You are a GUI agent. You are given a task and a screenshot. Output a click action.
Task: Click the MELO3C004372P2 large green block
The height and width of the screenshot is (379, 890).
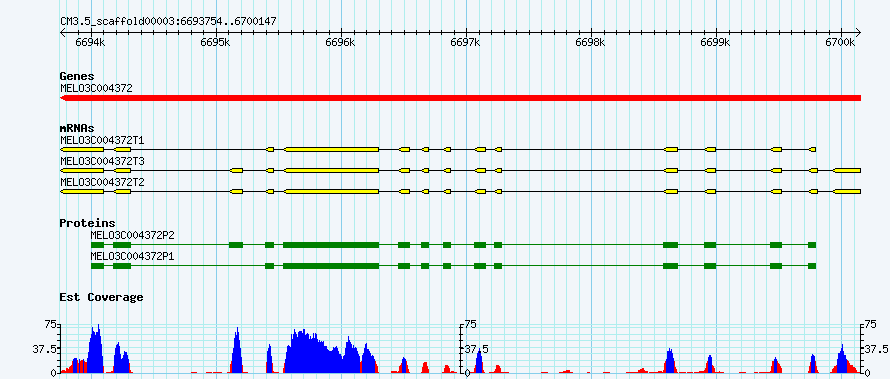pyautogui.click(x=331, y=245)
